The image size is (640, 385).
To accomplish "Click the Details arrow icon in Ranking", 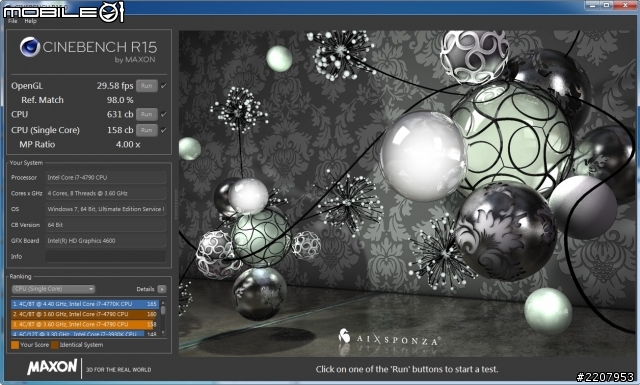I will pyautogui.click(x=162, y=289).
